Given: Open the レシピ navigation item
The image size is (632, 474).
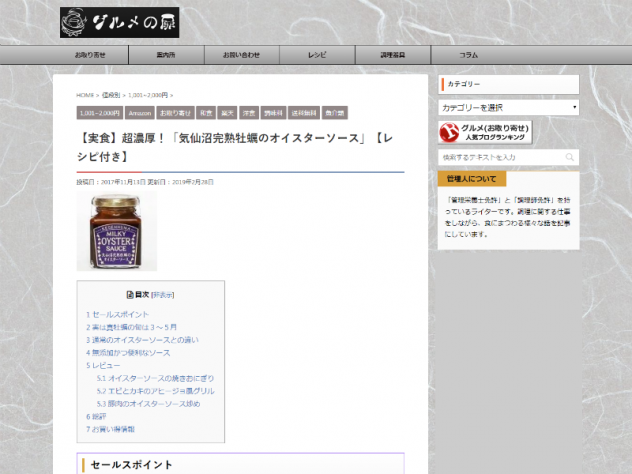Looking at the screenshot, I should click(x=317, y=55).
